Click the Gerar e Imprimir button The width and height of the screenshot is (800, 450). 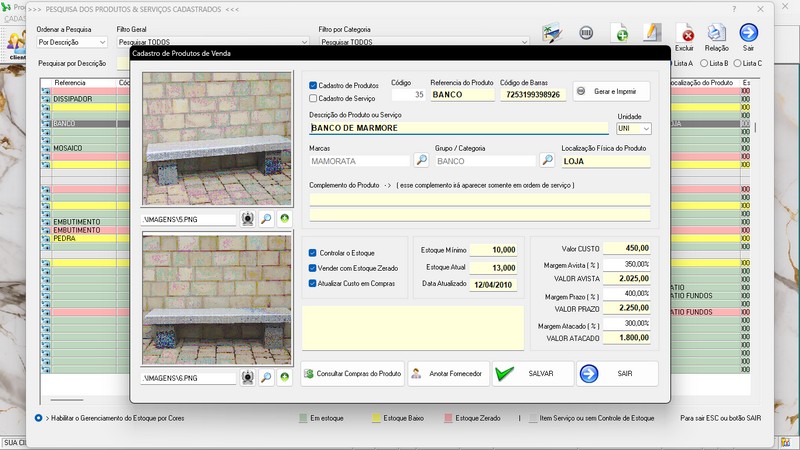[611, 91]
